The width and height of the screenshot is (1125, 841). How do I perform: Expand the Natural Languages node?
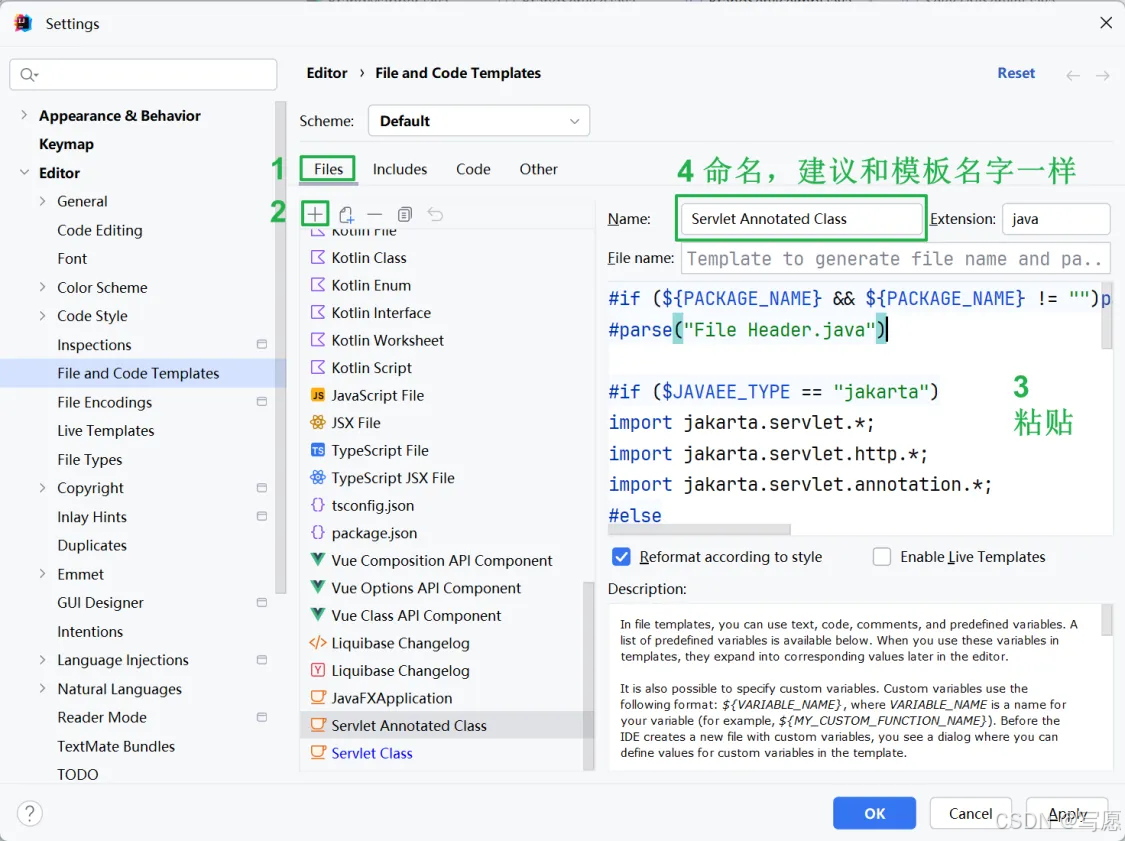pos(42,688)
